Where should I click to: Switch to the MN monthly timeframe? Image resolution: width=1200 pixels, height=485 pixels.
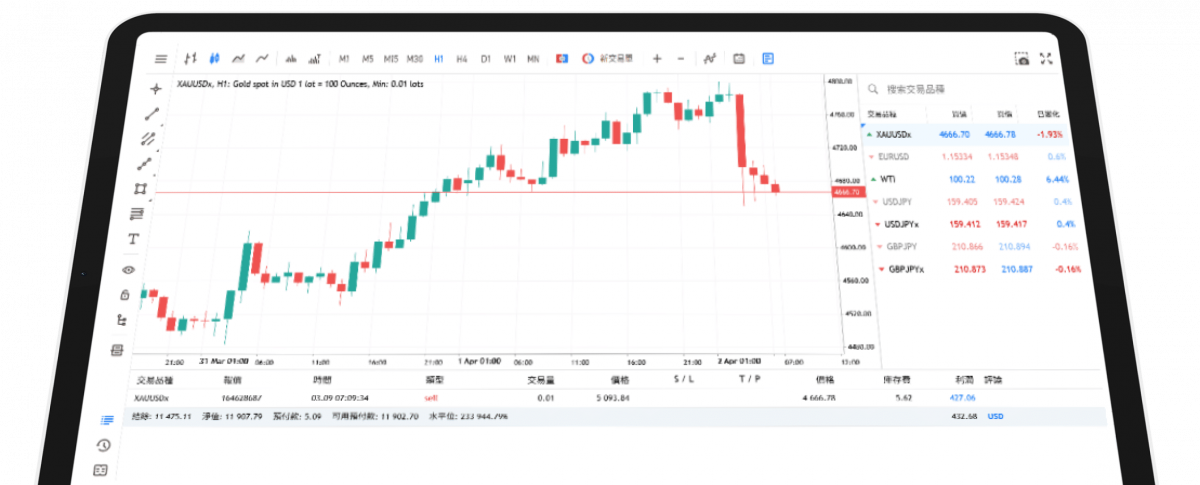(x=533, y=59)
